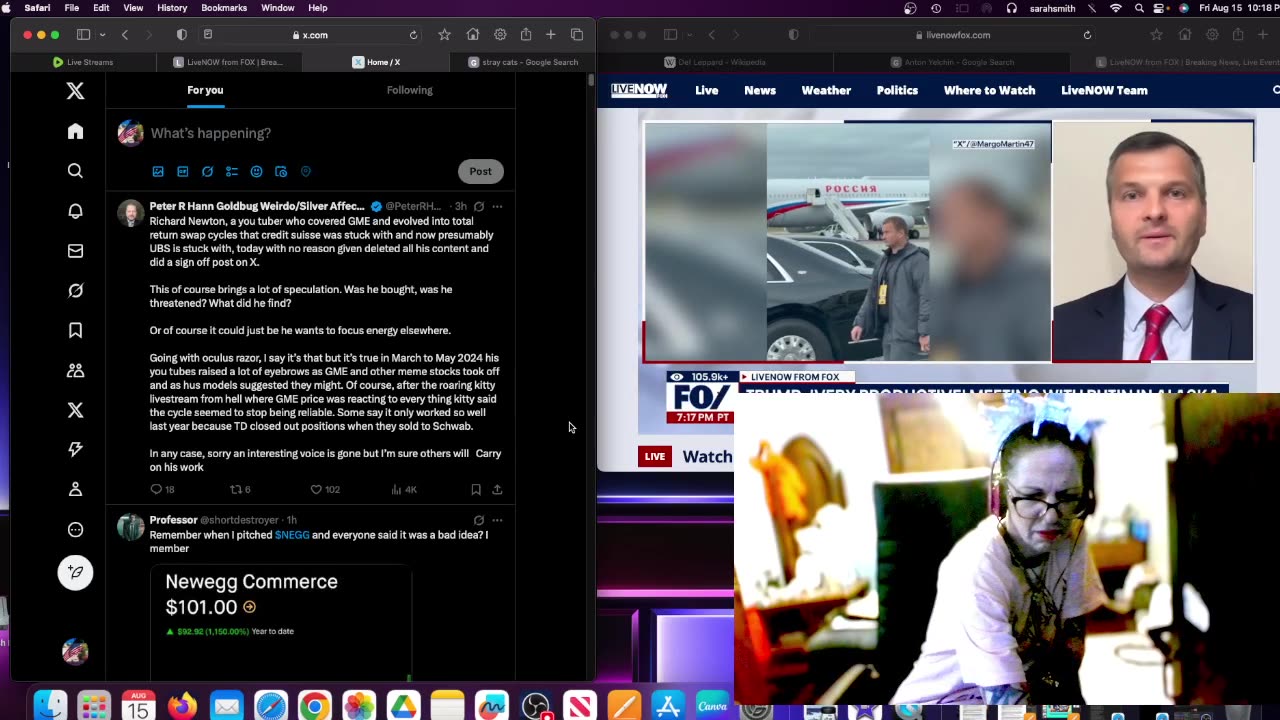Open emoji picker in post composer
The width and height of the screenshot is (1280, 720).
256,171
